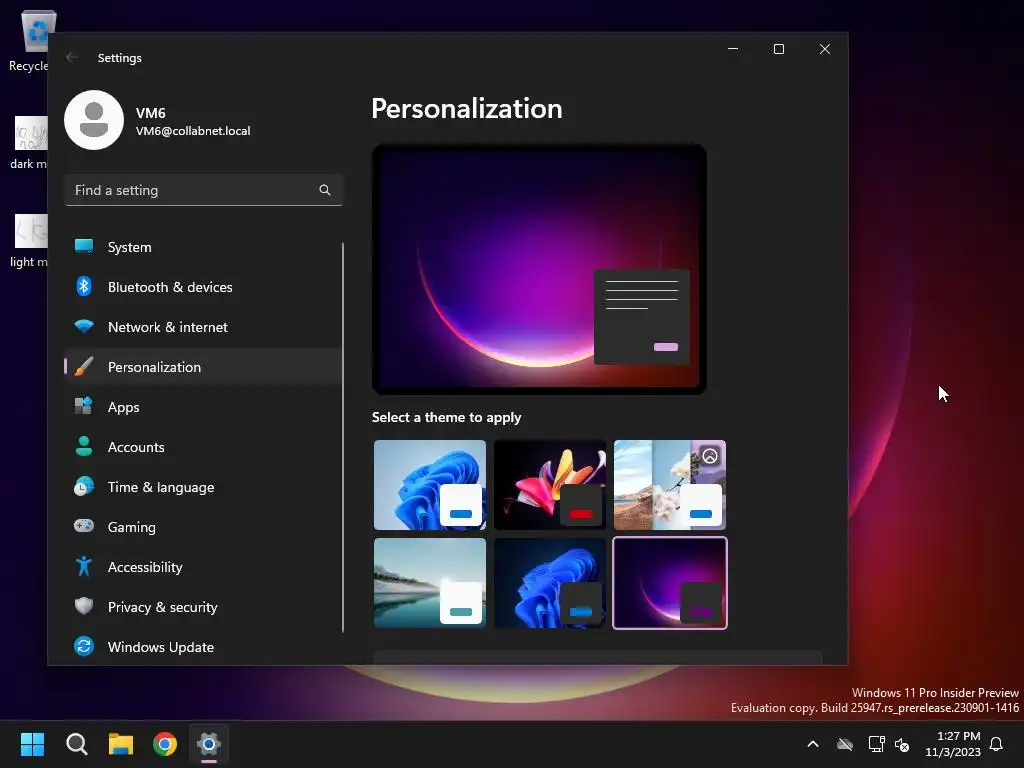Click the Settings gear on the taskbar
Image resolution: width=1024 pixels, height=768 pixels.
pyautogui.click(x=209, y=744)
